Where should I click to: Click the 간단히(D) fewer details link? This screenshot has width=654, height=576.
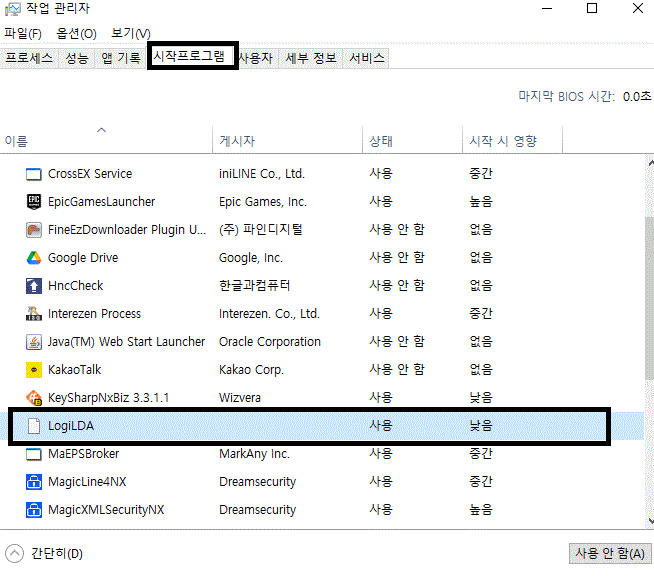click(57, 553)
